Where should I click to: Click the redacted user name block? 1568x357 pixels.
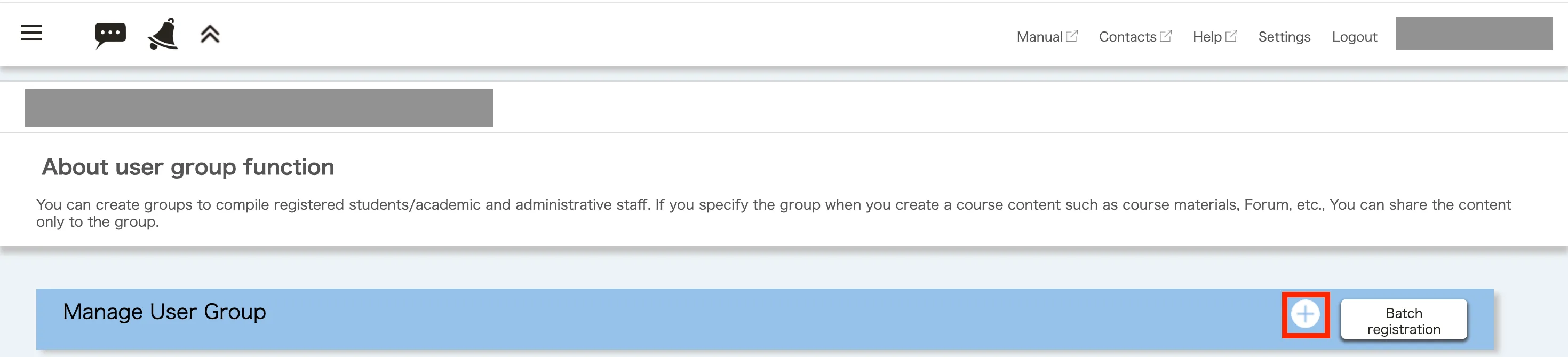(1473, 34)
